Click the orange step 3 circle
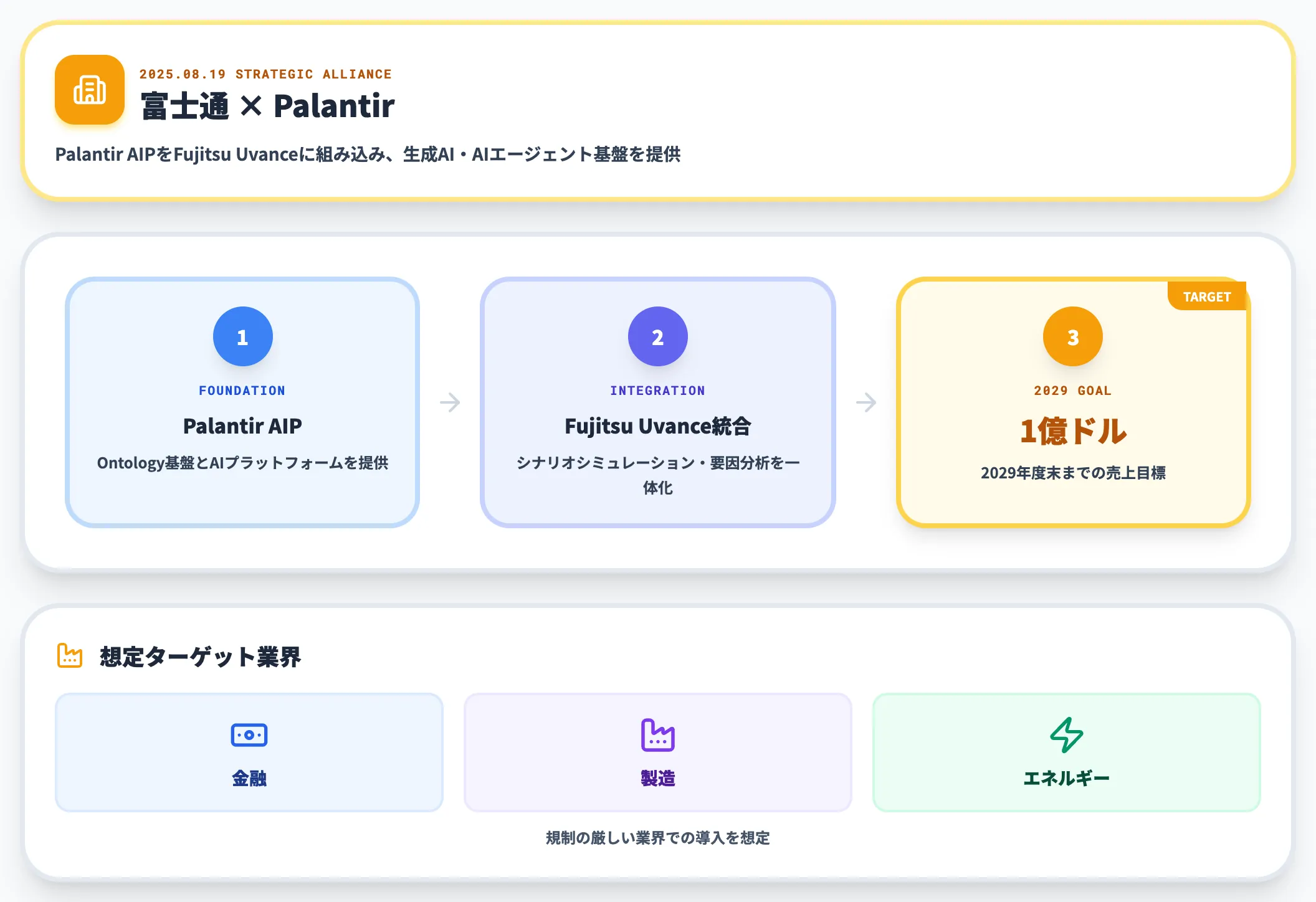 click(x=1073, y=336)
